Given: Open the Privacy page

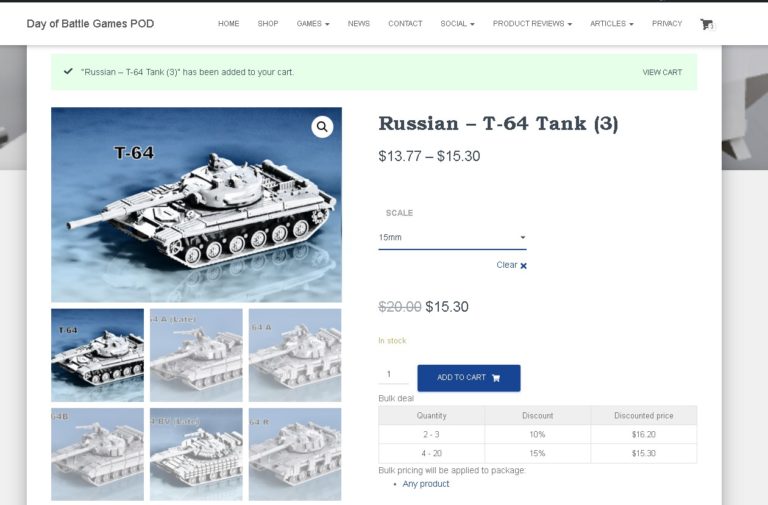Looking at the screenshot, I should tap(667, 24).
